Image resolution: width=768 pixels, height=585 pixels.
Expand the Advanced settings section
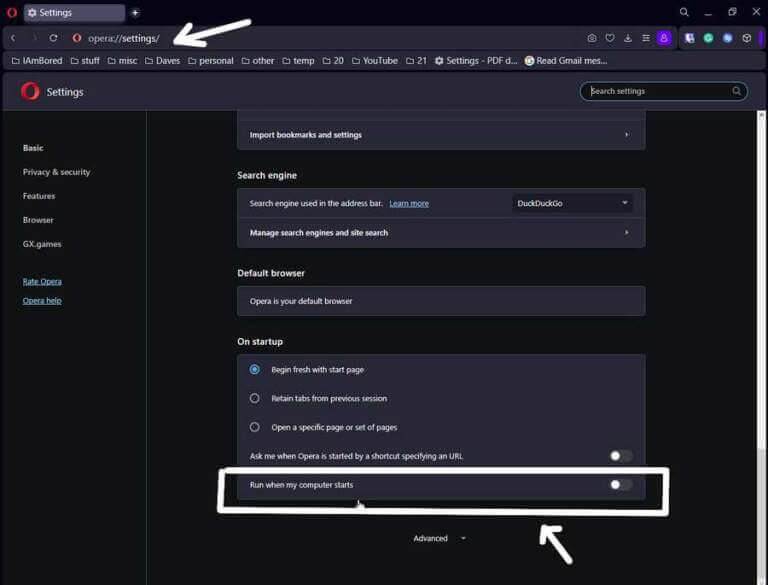pyautogui.click(x=439, y=538)
